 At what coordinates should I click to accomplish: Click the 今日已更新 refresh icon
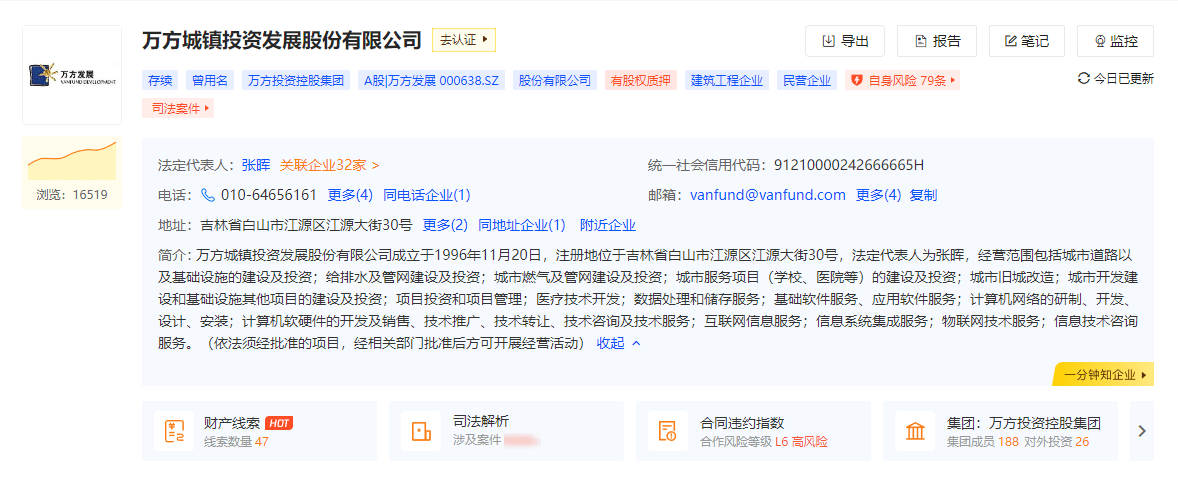pos(1083,78)
